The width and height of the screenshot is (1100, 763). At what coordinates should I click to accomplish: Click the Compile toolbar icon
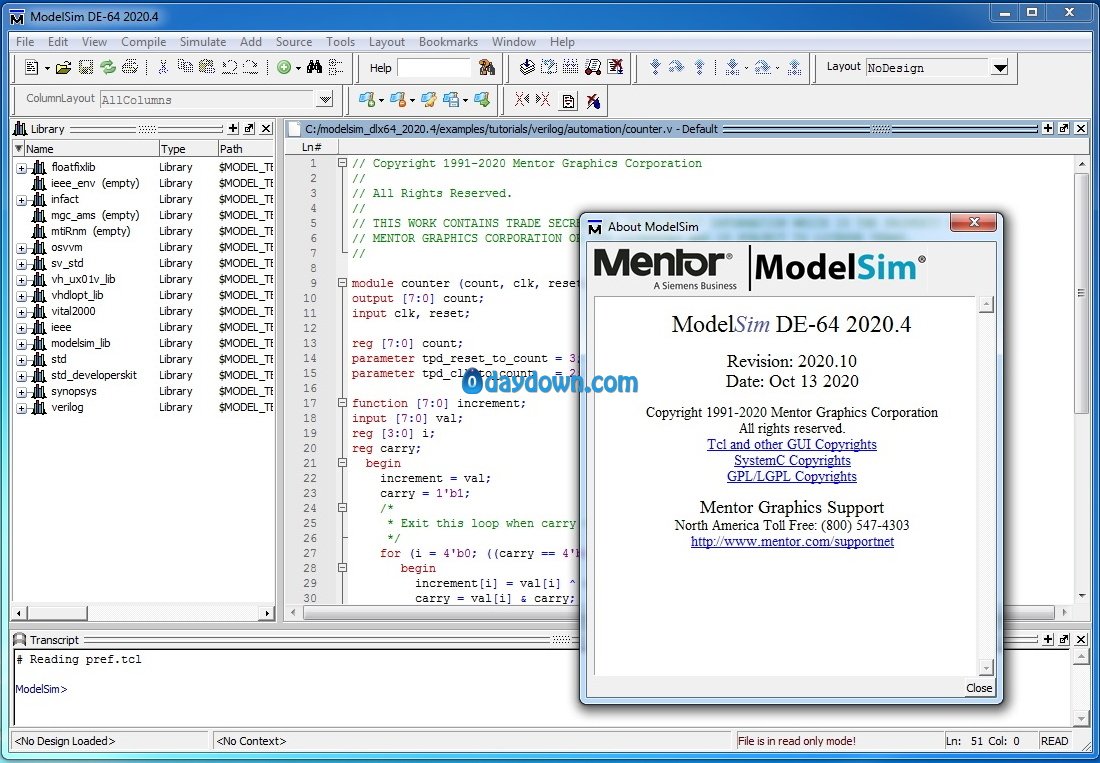pyautogui.click(x=527, y=67)
